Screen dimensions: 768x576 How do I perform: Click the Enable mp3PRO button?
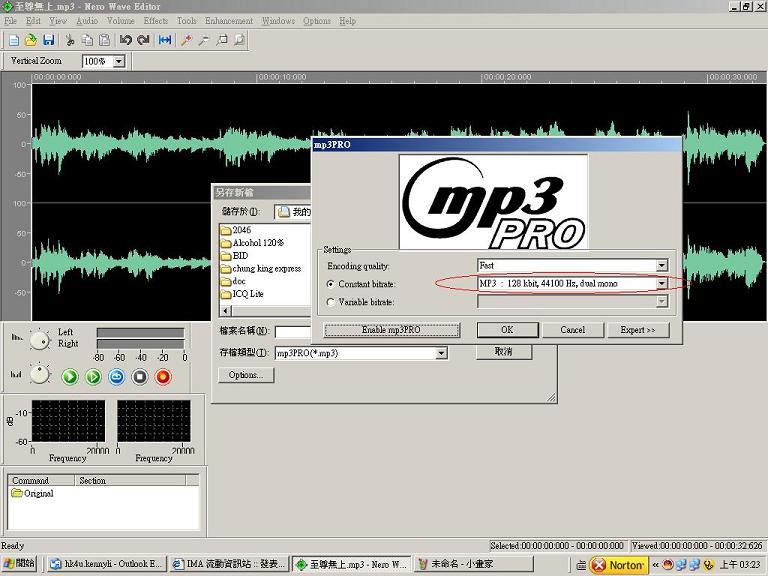[391, 330]
